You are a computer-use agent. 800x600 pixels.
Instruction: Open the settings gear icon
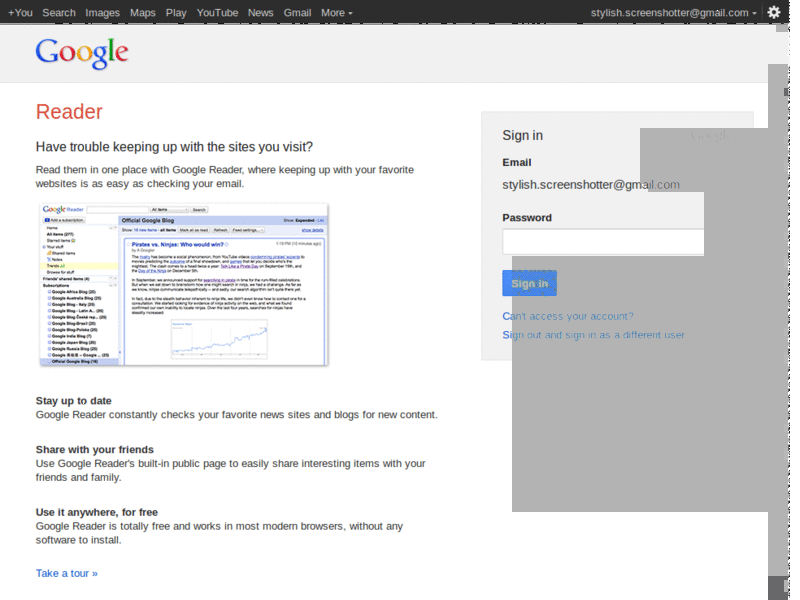click(773, 12)
